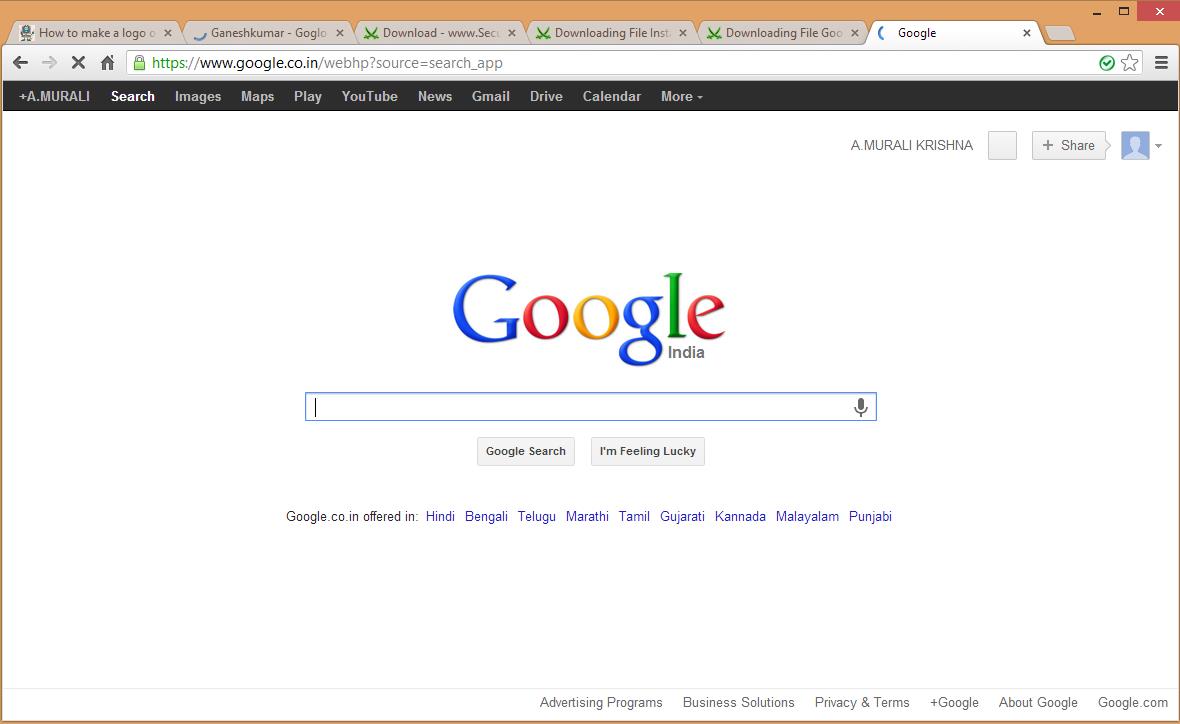The image size is (1180, 724).
Task: Open Calendar from the Google bar
Action: point(612,96)
